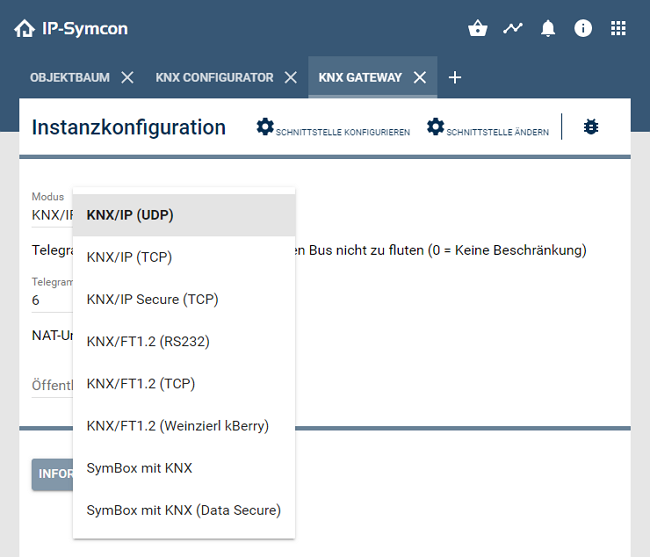Open the apps grid menu
The height and width of the screenshot is (557, 650).
click(618, 29)
